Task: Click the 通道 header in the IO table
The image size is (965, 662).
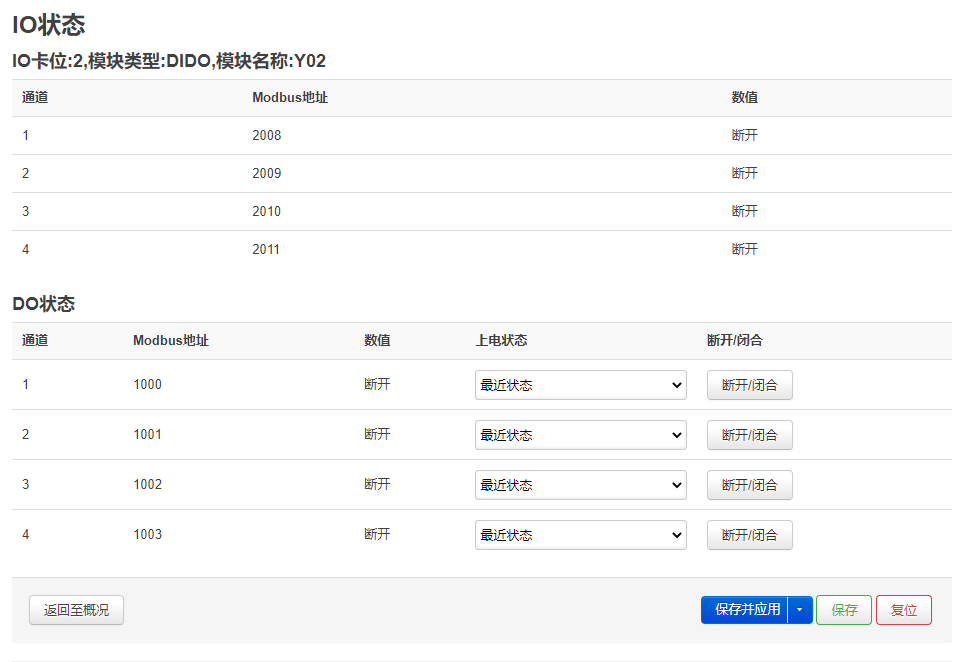Action: point(35,97)
